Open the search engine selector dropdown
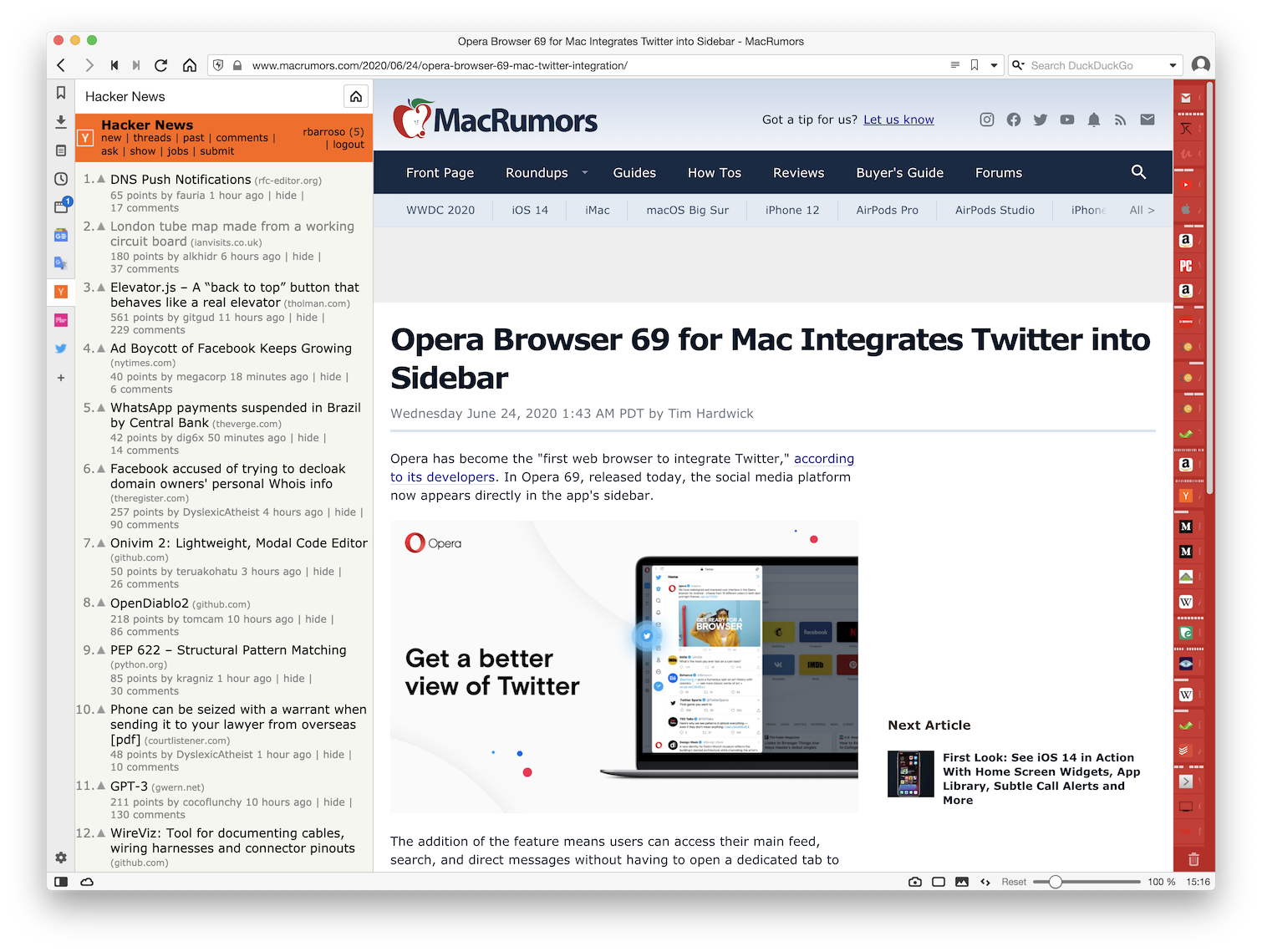Screen dimensions: 1262x952 click(x=1018, y=65)
